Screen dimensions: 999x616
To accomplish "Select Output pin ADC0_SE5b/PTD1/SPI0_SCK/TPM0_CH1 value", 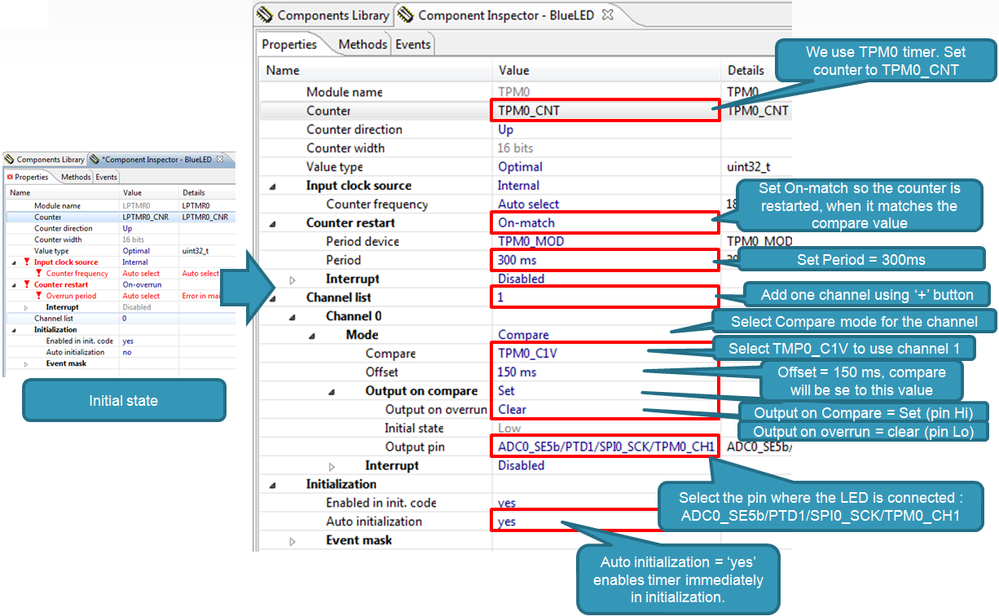I will pos(605,447).
